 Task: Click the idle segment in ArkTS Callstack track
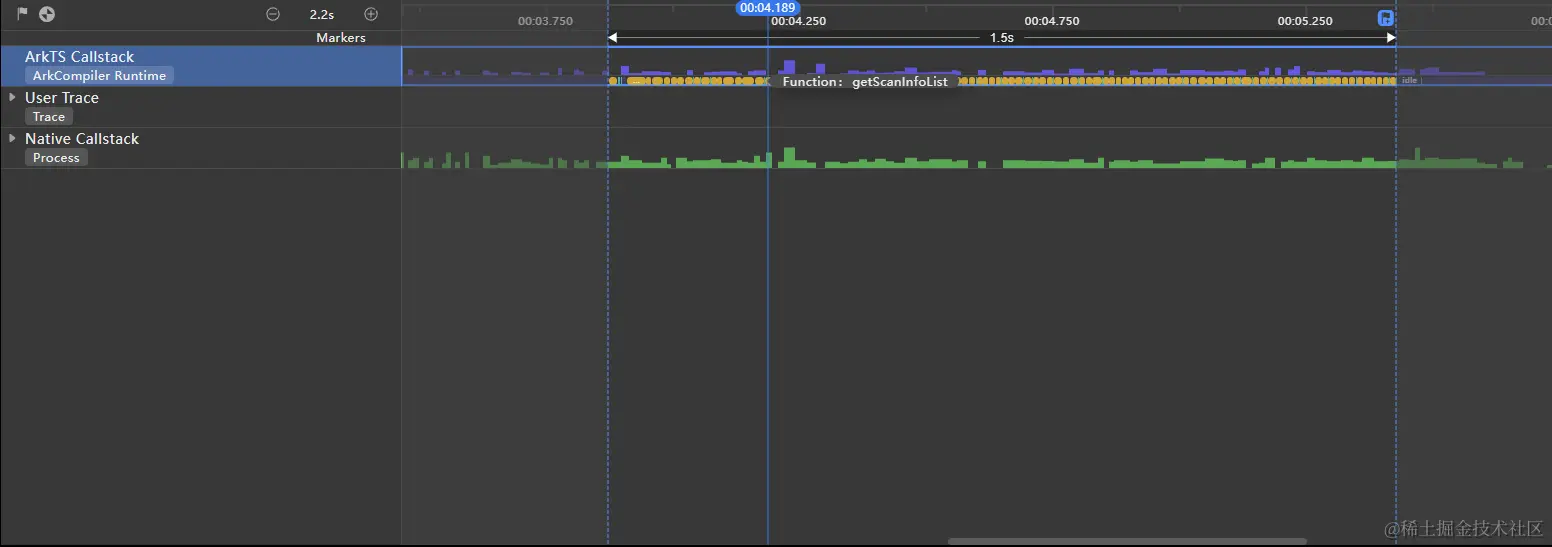click(x=1409, y=80)
